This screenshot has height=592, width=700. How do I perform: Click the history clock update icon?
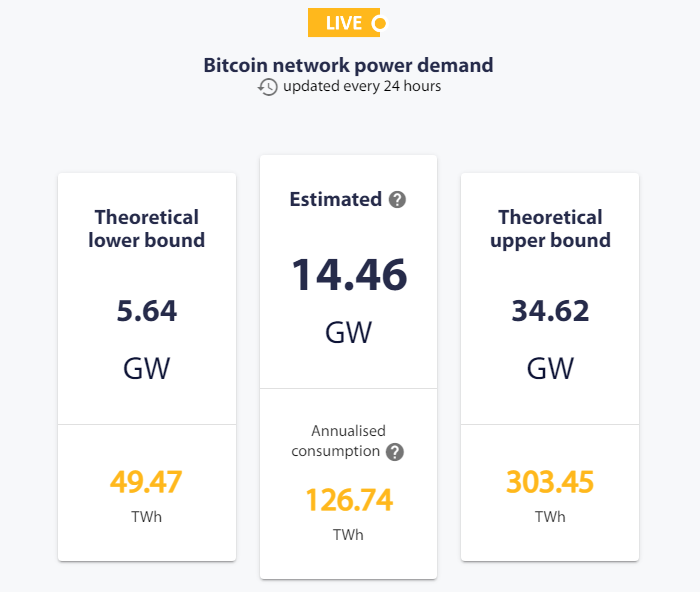(x=268, y=87)
